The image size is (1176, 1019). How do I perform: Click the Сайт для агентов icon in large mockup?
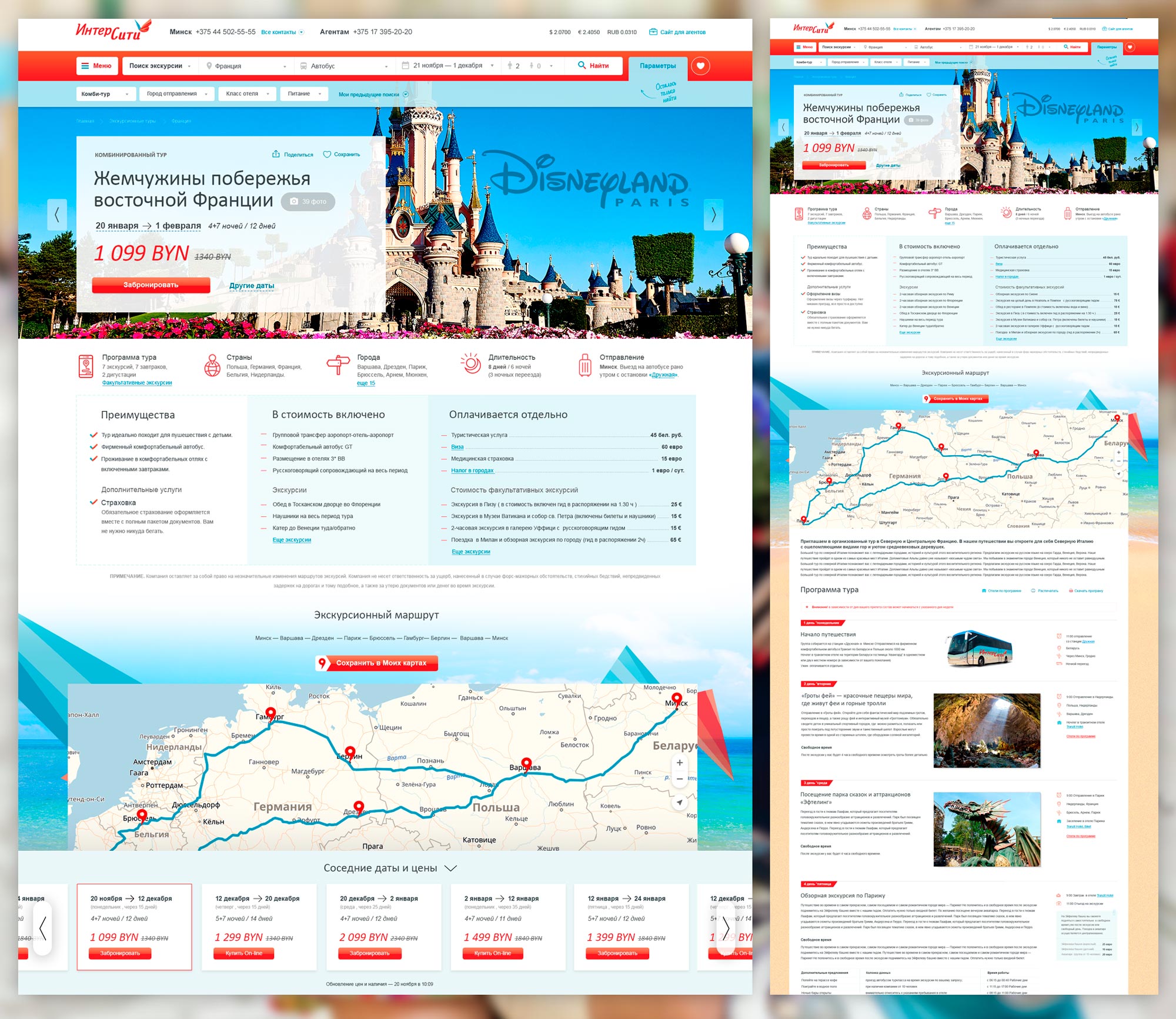(x=653, y=32)
